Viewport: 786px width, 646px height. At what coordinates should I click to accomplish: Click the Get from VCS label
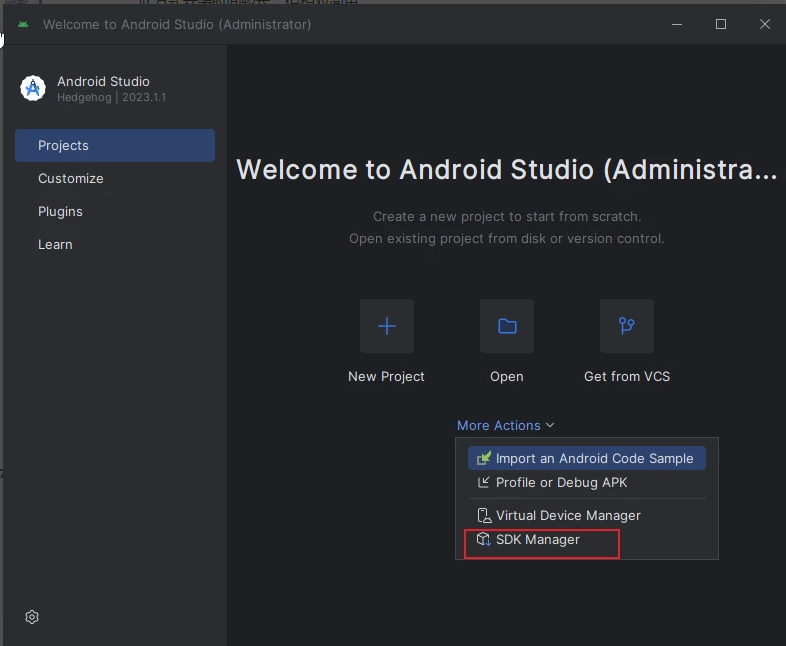(627, 376)
